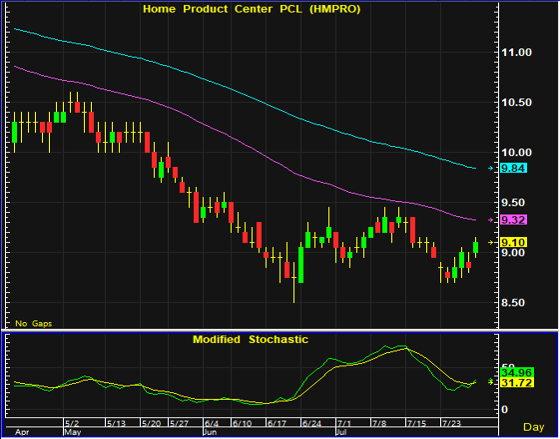Screen dimensions: 560x439
Task: Select the 7/23 date marker
Action: (x=451, y=424)
